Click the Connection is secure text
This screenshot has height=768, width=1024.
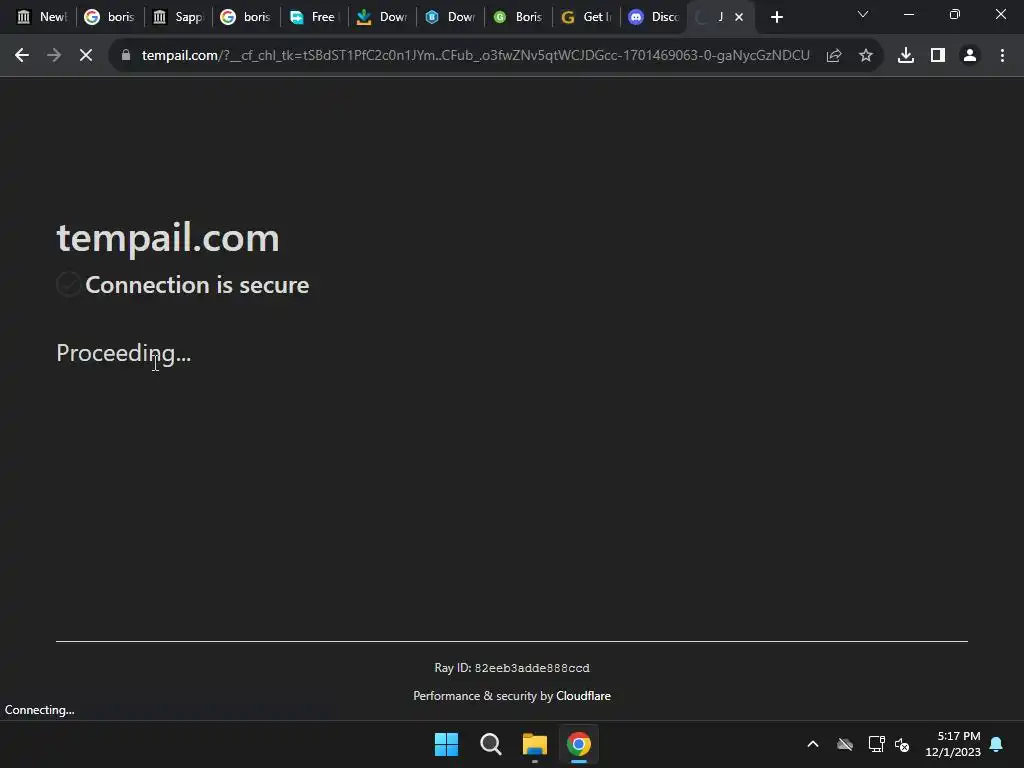click(x=197, y=285)
